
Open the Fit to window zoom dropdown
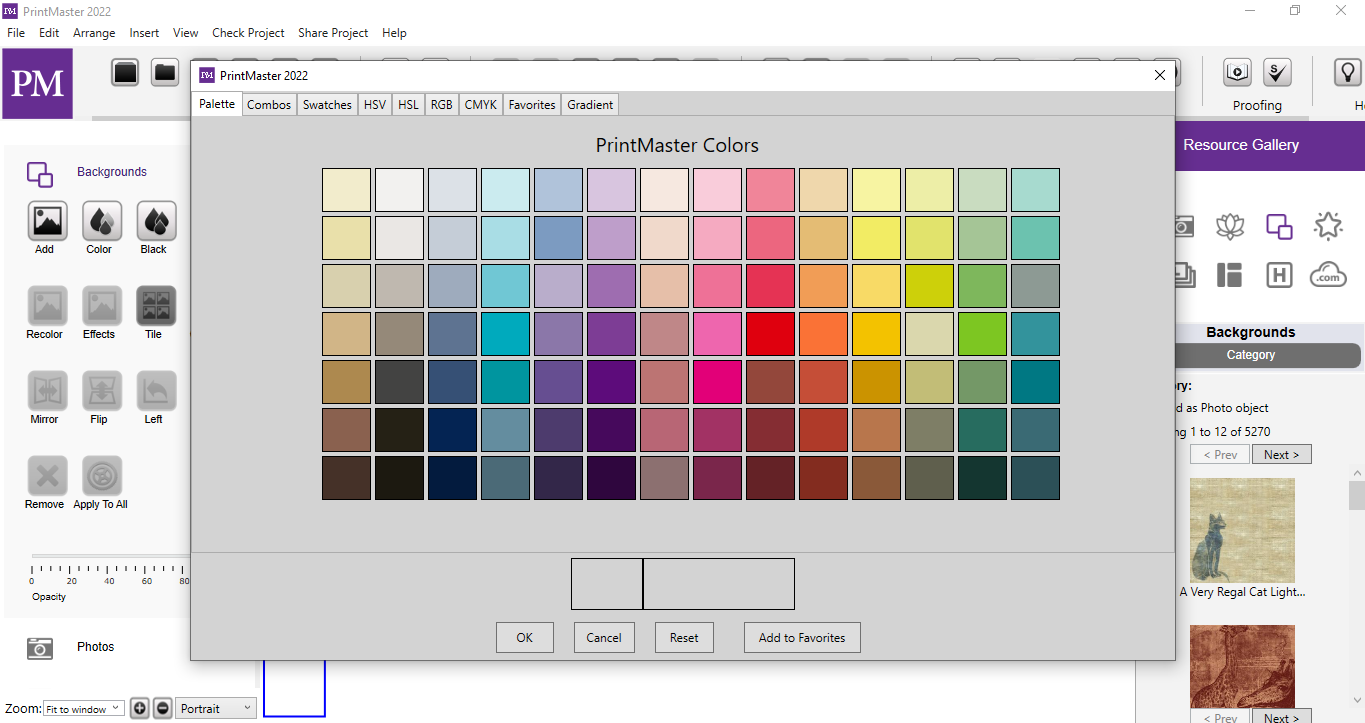click(x=83, y=708)
